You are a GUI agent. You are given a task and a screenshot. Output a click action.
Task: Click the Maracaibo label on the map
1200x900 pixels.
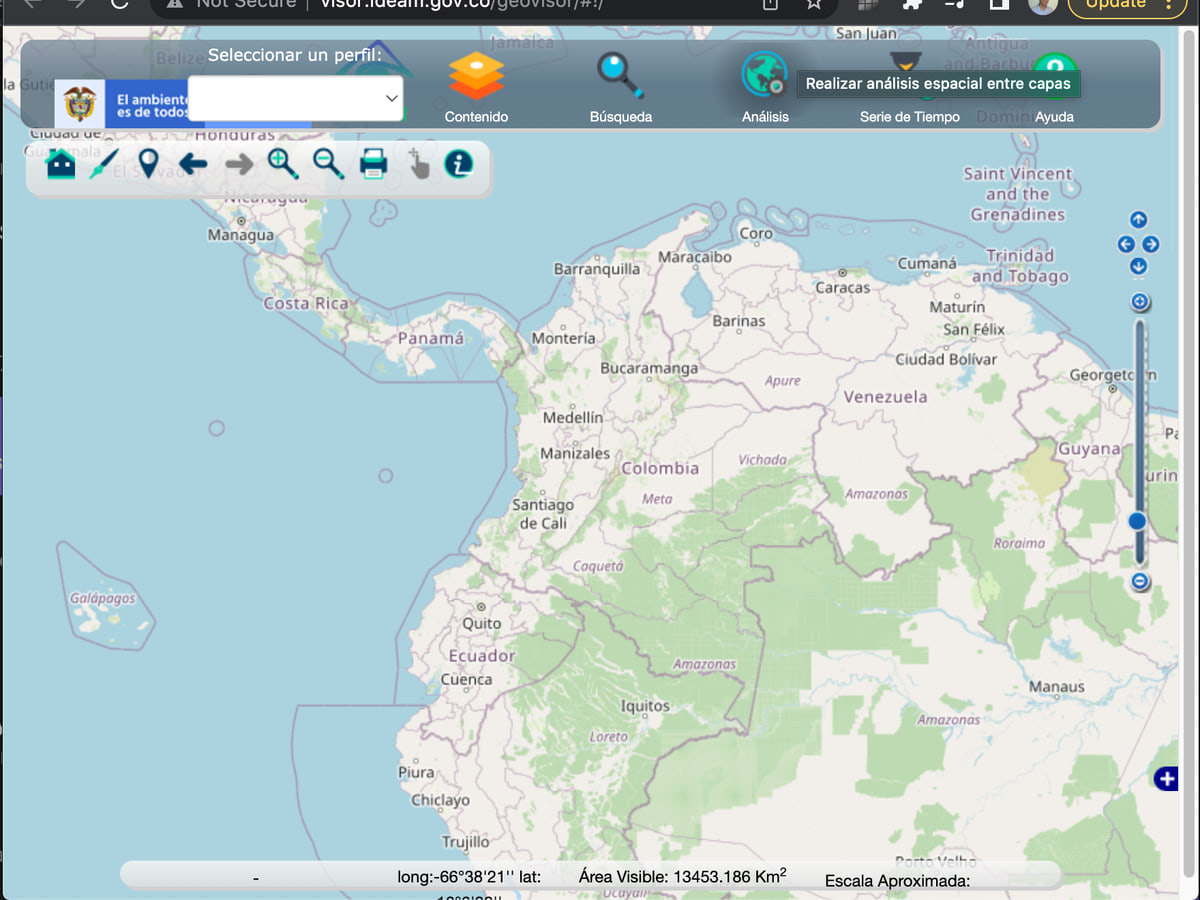pyautogui.click(x=695, y=257)
